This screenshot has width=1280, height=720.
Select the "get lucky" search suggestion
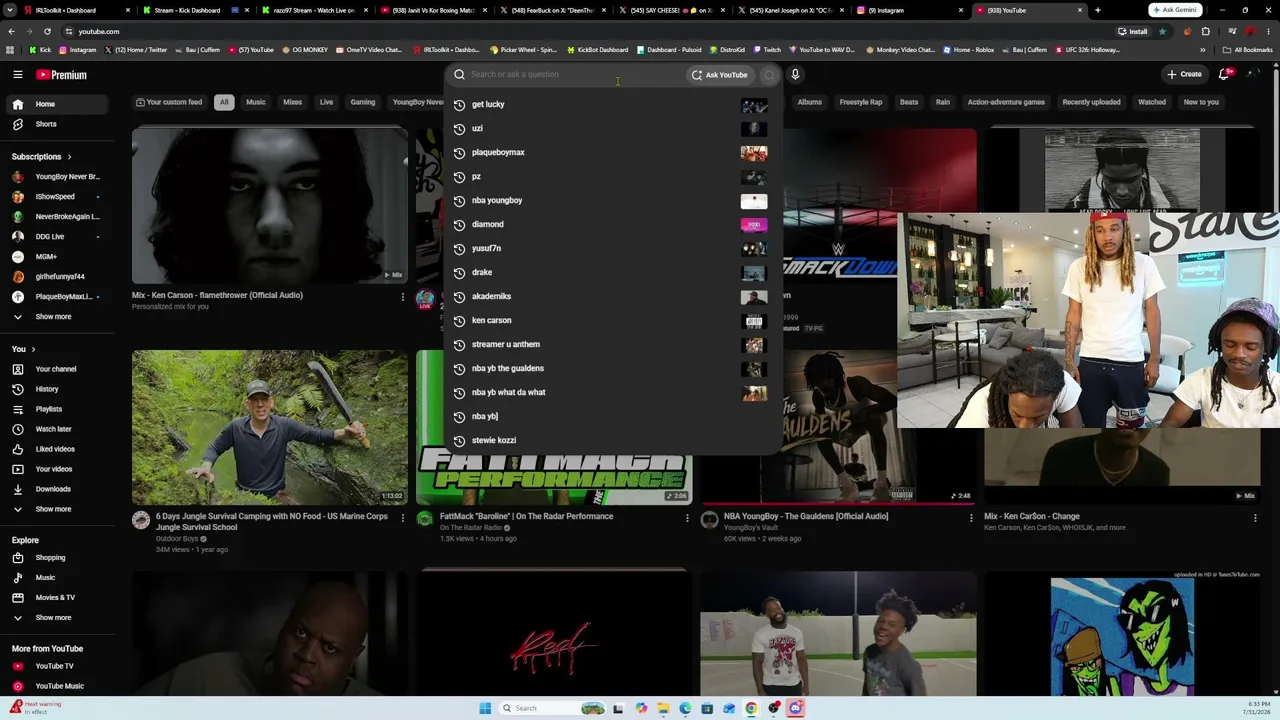(x=611, y=104)
